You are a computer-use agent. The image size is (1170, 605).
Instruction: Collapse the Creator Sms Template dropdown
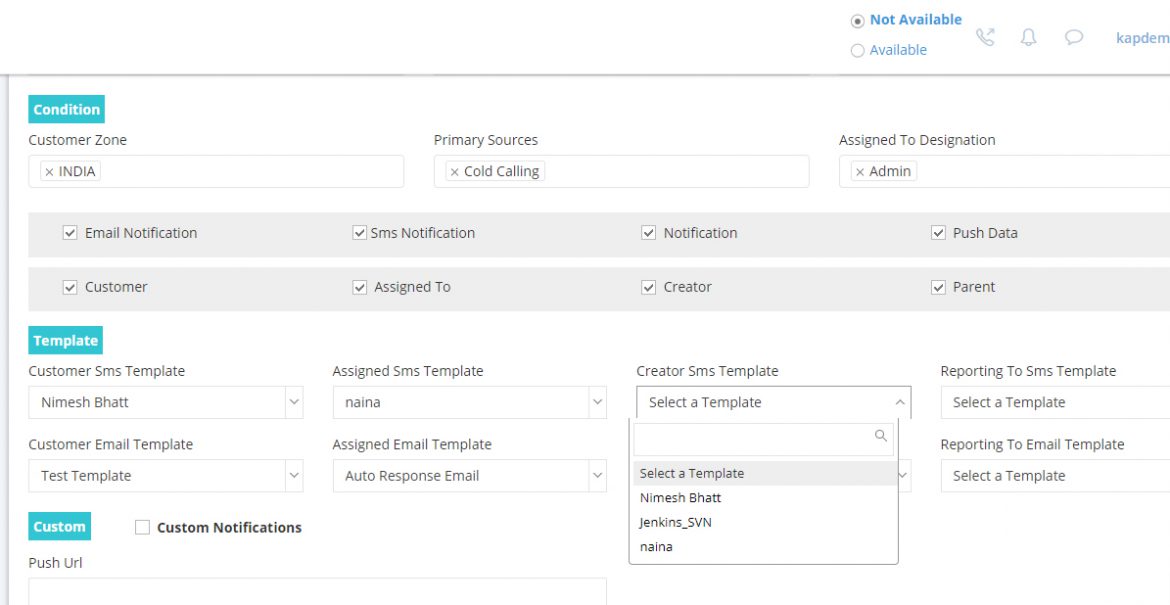774,402
